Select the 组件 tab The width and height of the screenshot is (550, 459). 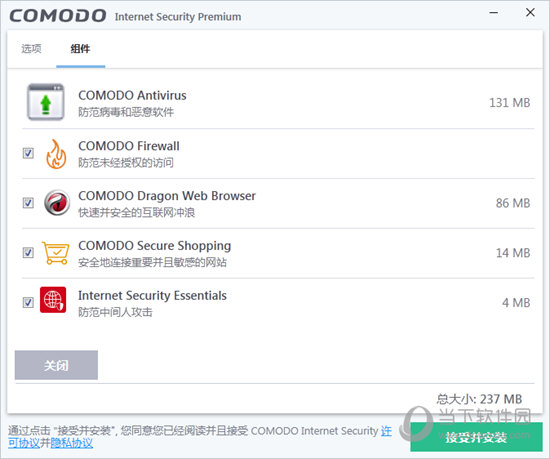pos(80,49)
